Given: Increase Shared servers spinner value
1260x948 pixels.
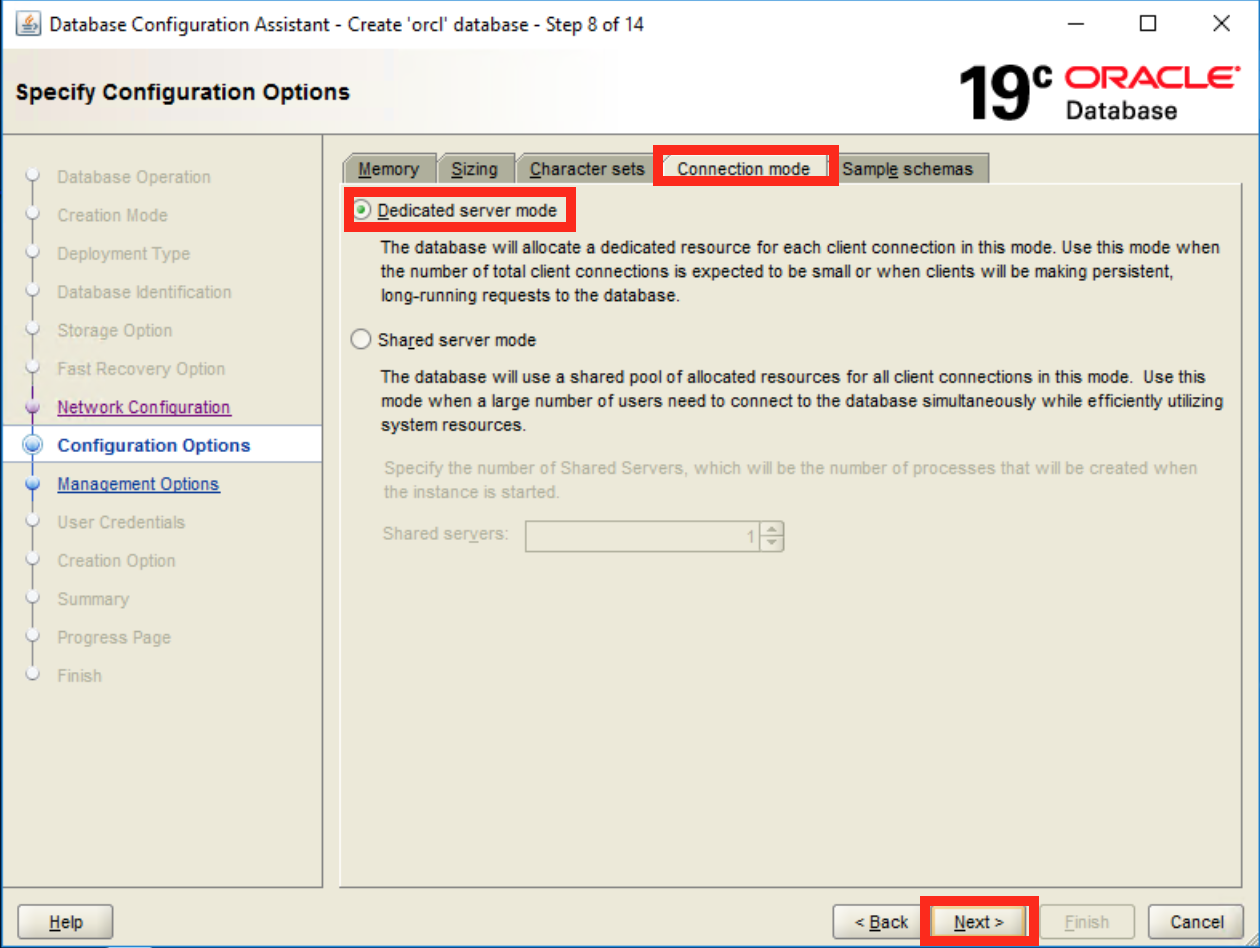Looking at the screenshot, I should point(771,529).
